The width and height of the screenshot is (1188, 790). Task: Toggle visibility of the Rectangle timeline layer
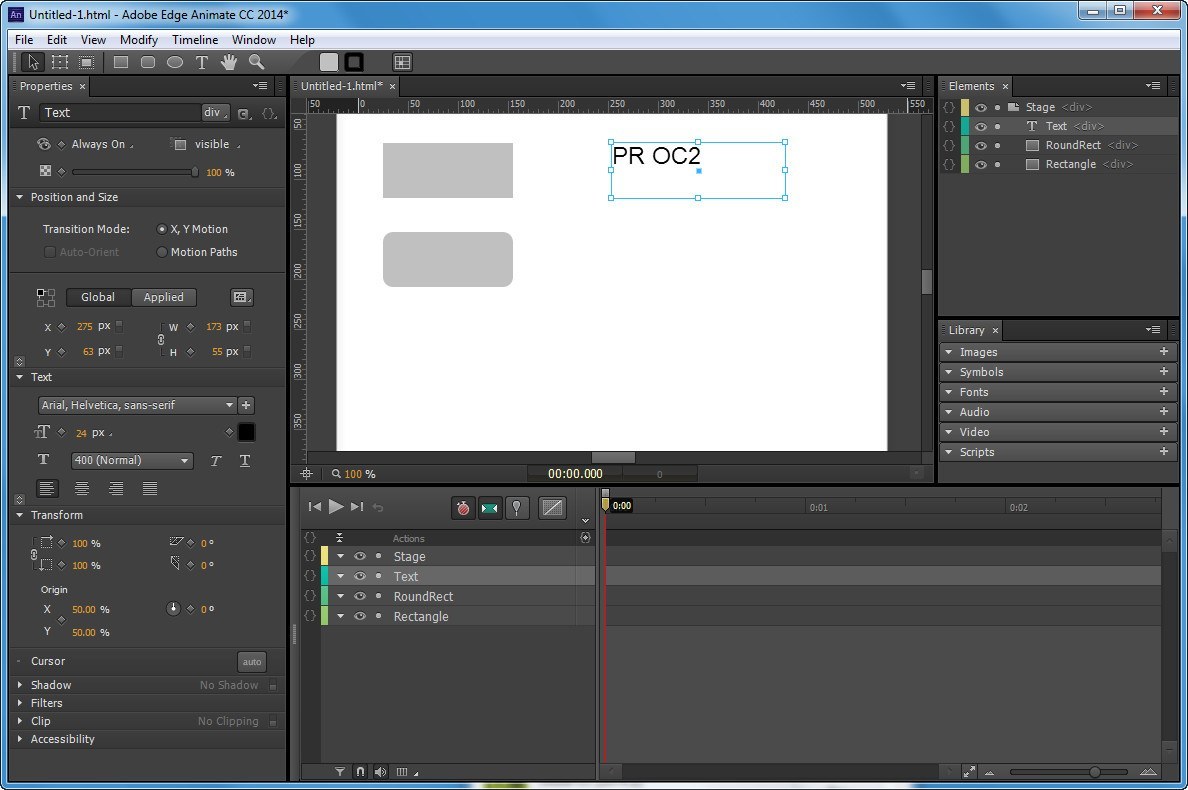[x=360, y=616]
